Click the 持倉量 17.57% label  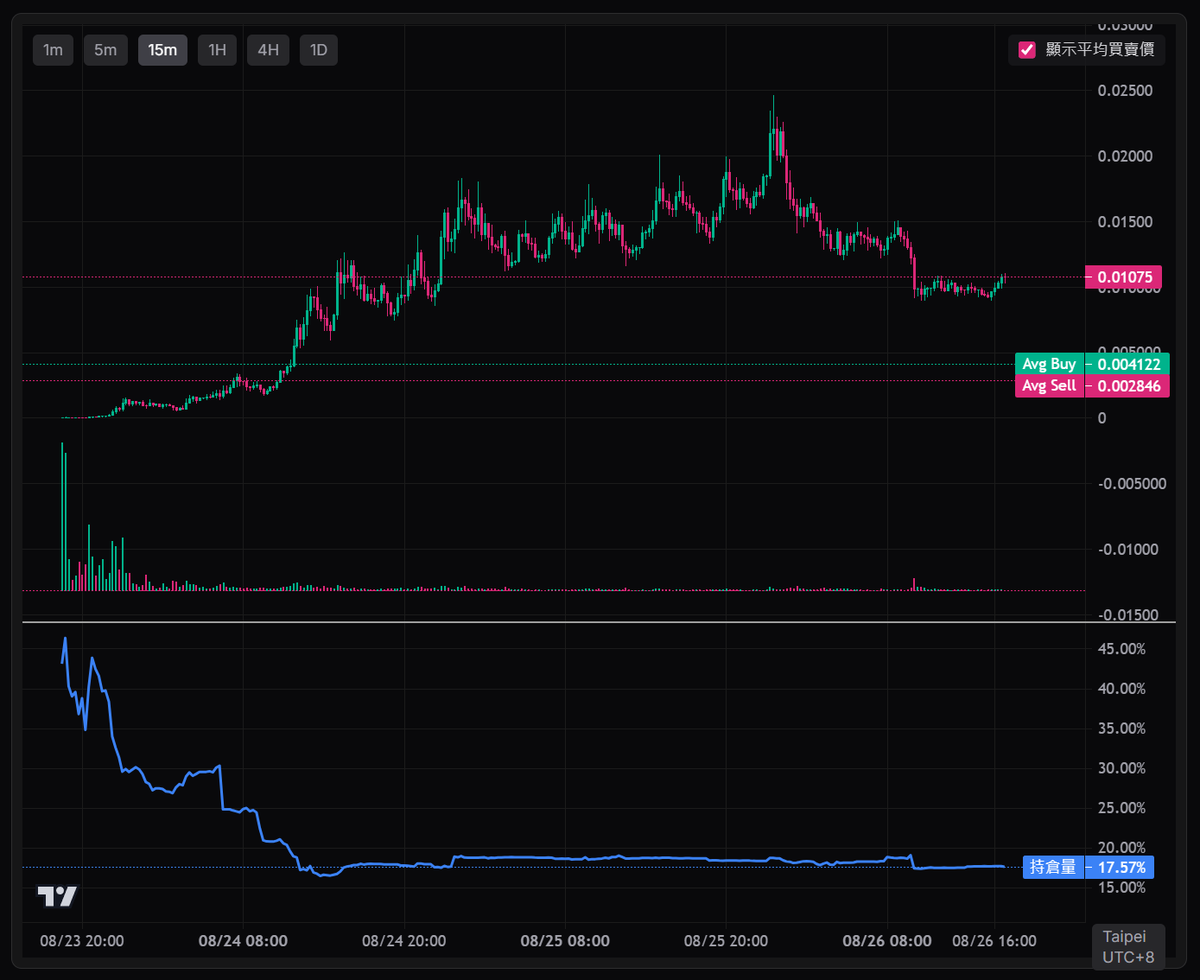[1088, 867]
